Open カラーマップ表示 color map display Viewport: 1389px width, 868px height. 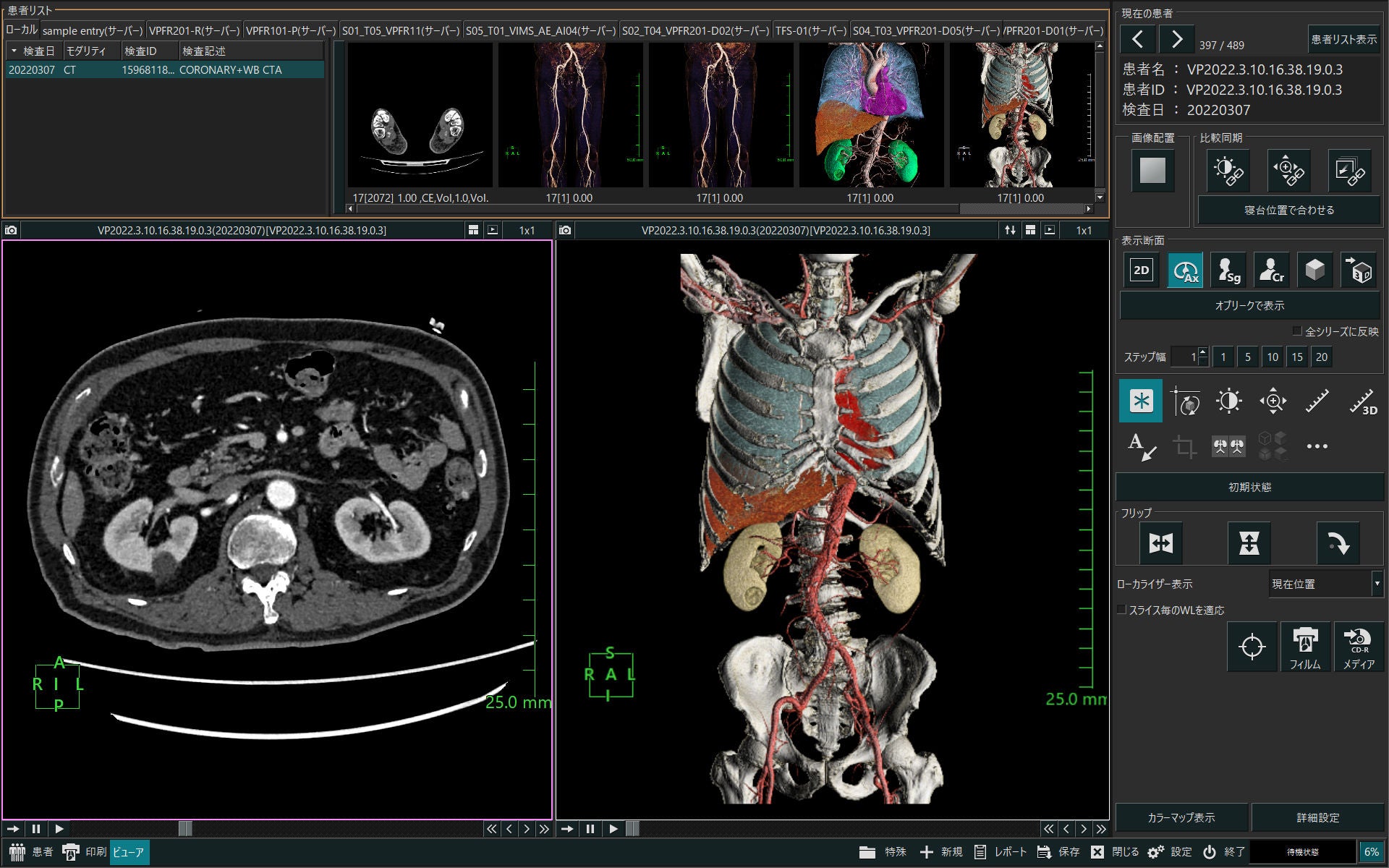point(1181,817)
